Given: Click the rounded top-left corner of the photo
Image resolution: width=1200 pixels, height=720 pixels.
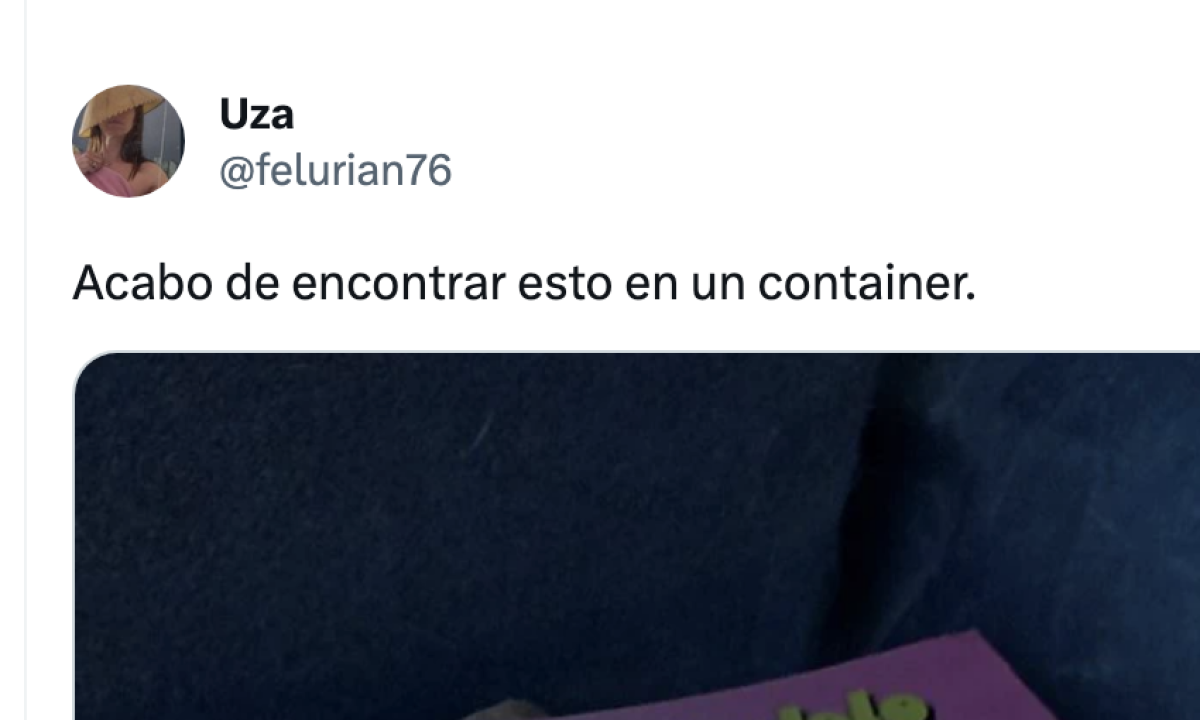Looking at the screenshot, I should (84, 362).
